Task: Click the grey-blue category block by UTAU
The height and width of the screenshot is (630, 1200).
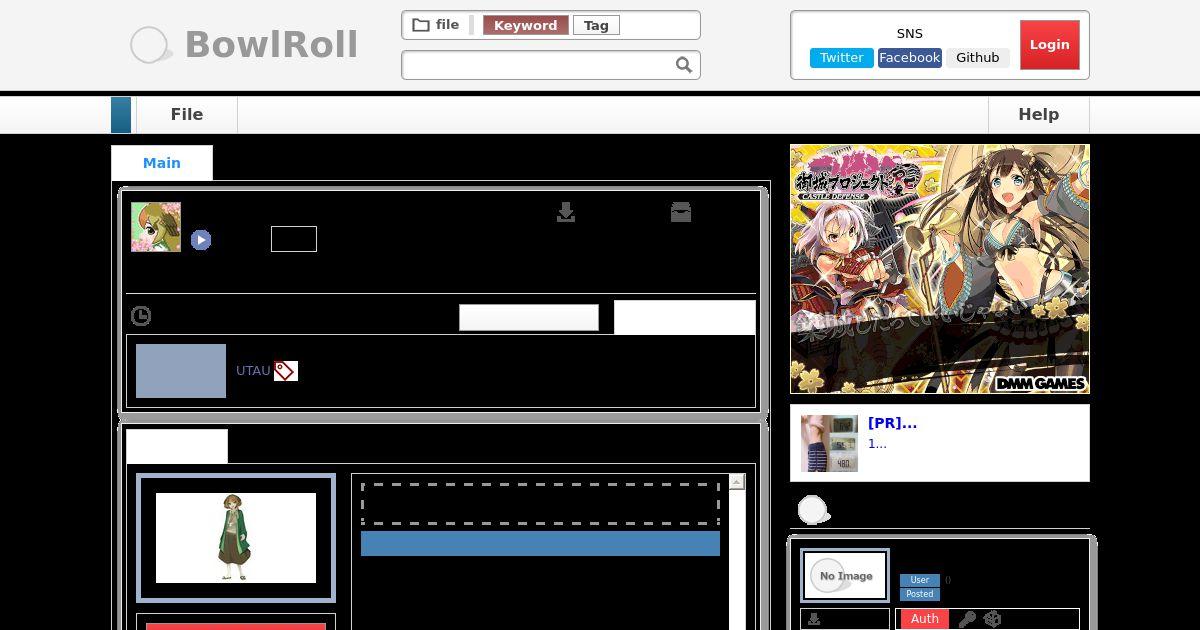Action: (x=181, y=371)
